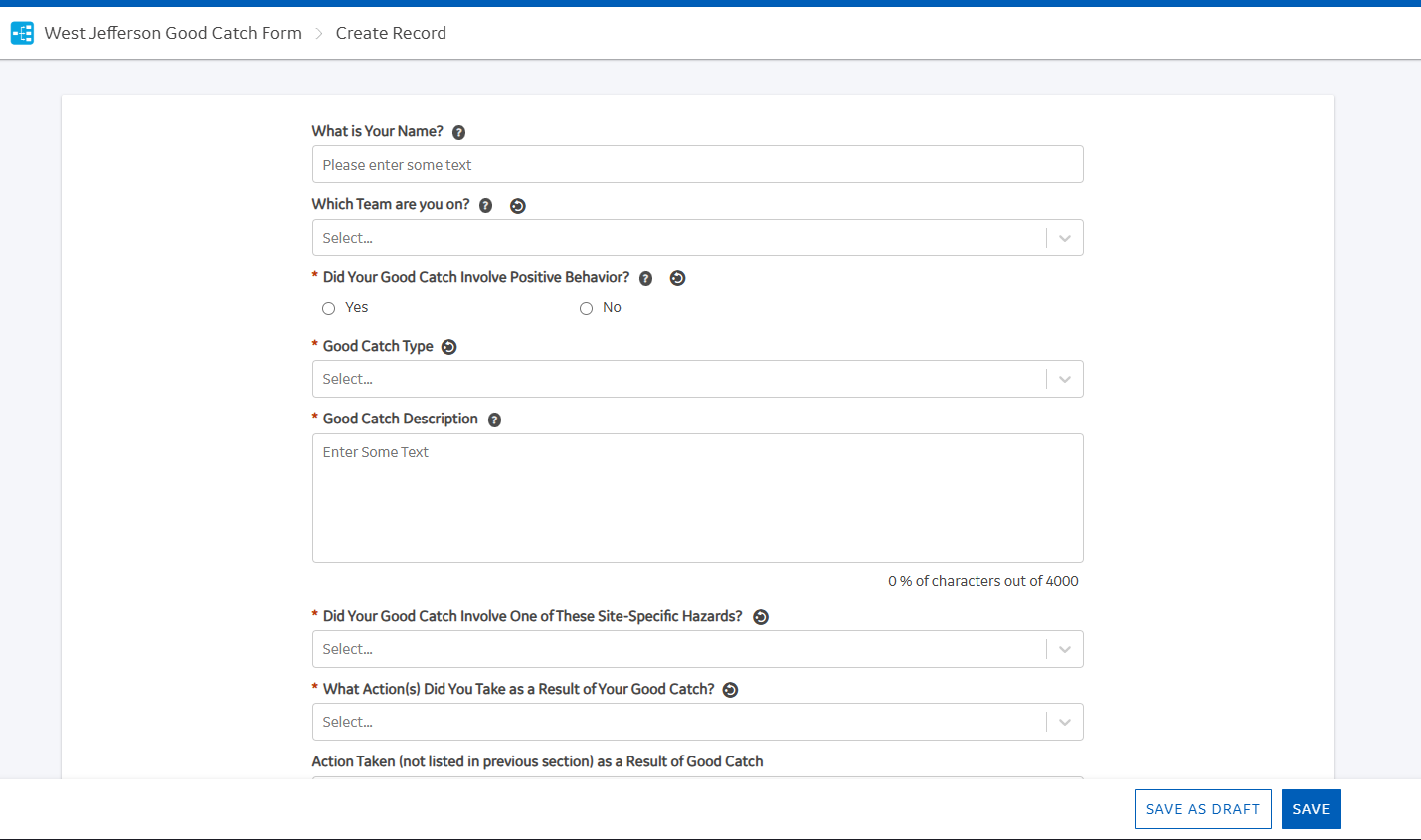Click reset icon beside Action(s) taken question

click(730, 690)
